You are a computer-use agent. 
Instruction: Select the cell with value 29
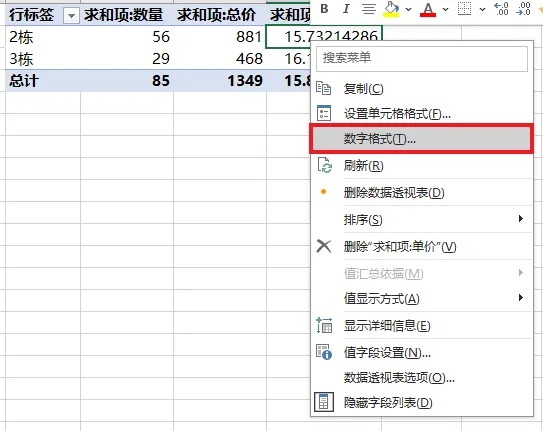(127, 59)
